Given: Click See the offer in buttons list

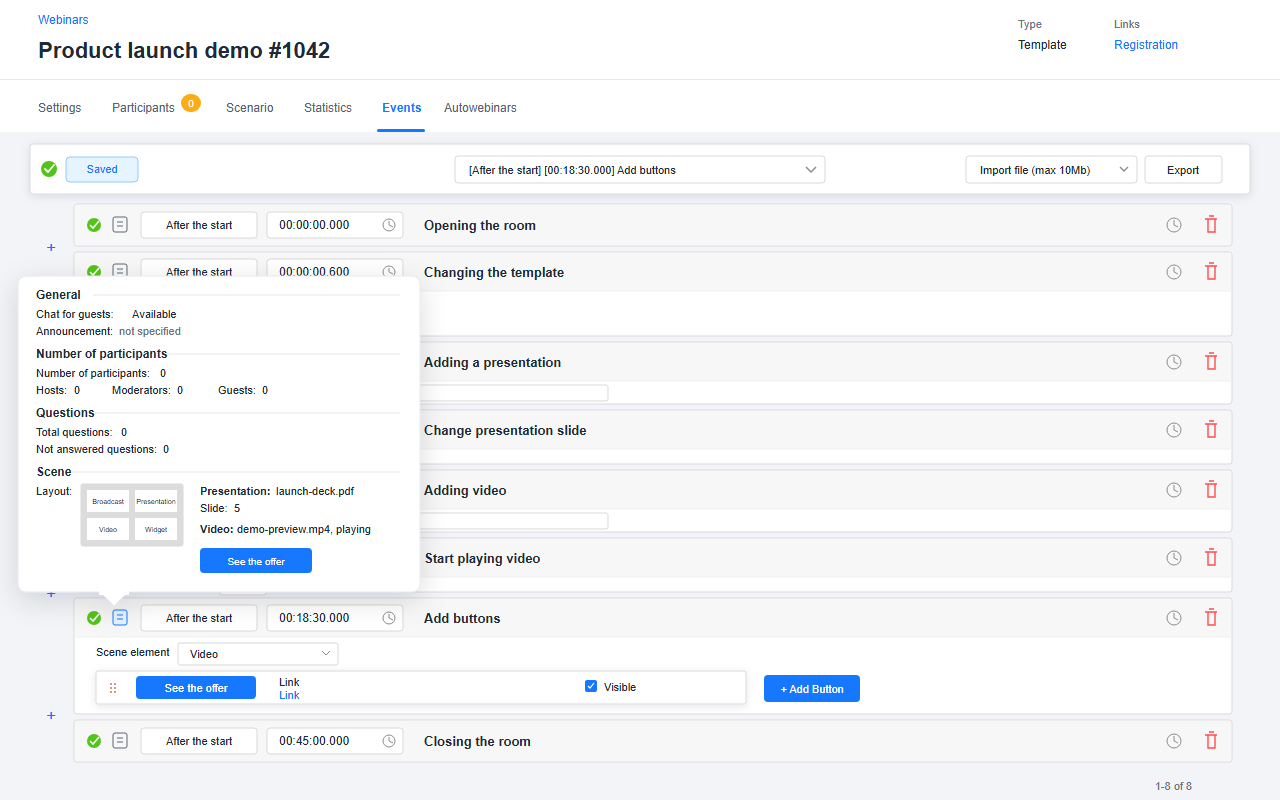Looking at the screenshot, I should coord(196,688).
